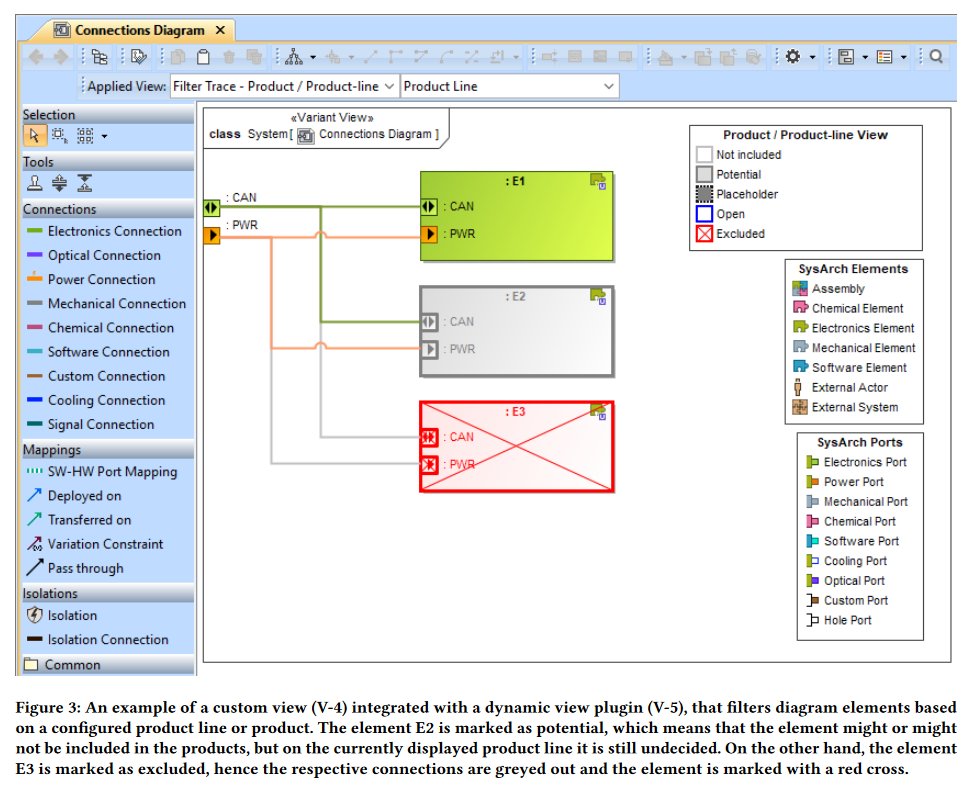Click the containment tree icon in toolbar

pos(100,58)
